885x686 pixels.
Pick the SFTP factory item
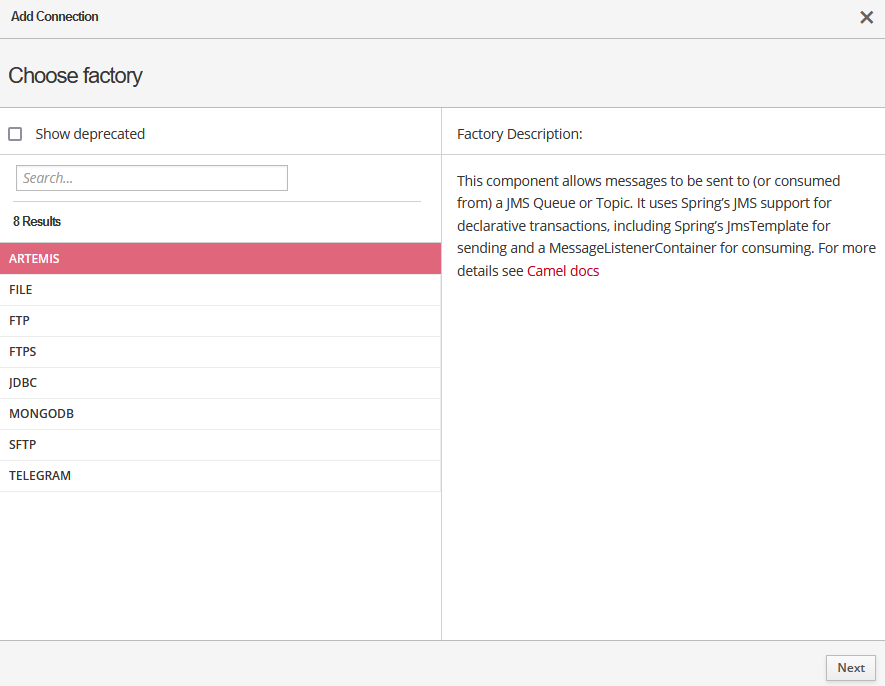pyautogui.click(x=220, y=445)
